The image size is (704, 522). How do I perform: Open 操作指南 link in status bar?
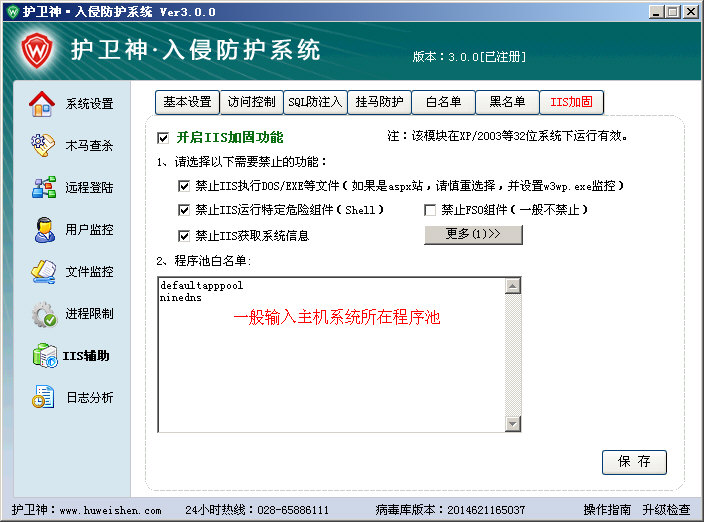point(607,510)
